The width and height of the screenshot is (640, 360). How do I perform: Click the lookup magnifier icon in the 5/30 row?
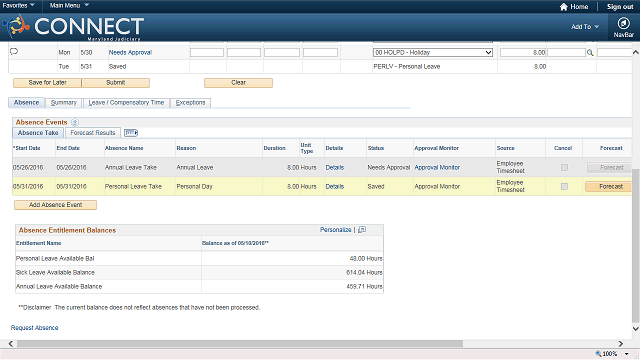pyautogui.click(x=590, y=53)
